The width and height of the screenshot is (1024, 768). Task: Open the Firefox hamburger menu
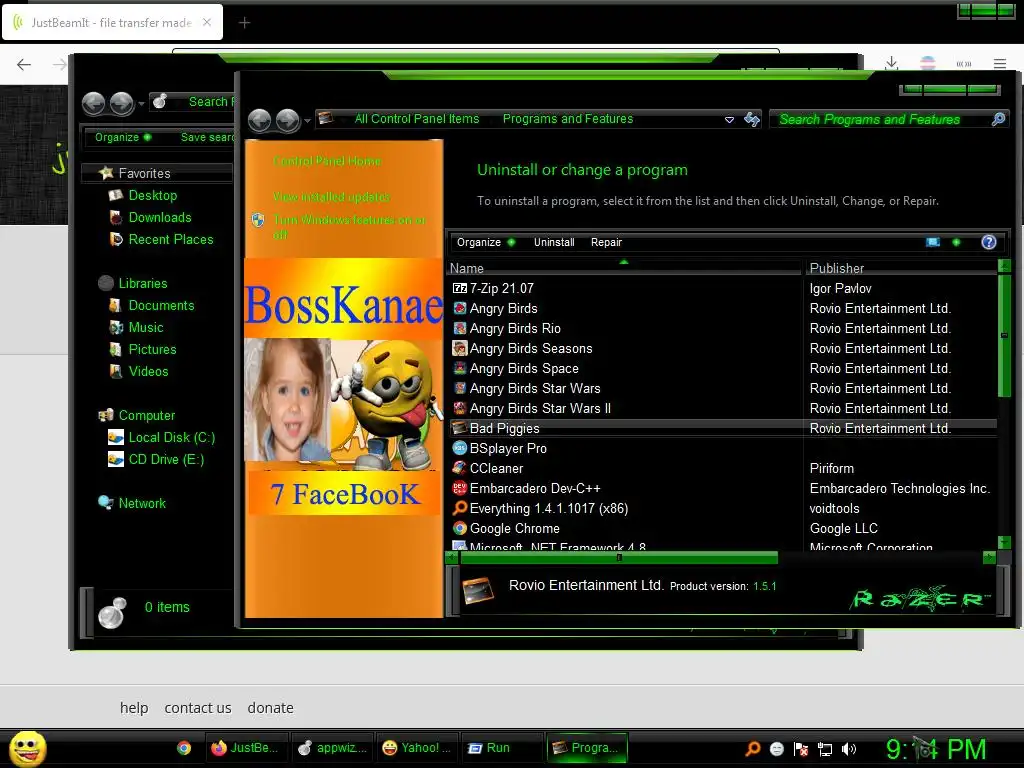tap(1000, 63)
